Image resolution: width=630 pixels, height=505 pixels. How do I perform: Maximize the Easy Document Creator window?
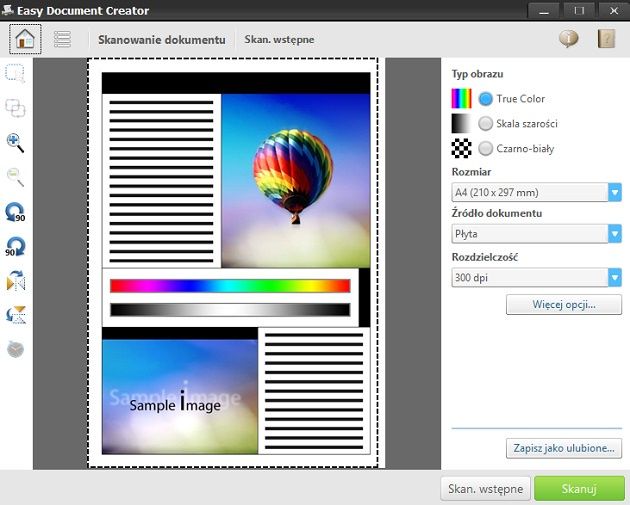(579, 10)
